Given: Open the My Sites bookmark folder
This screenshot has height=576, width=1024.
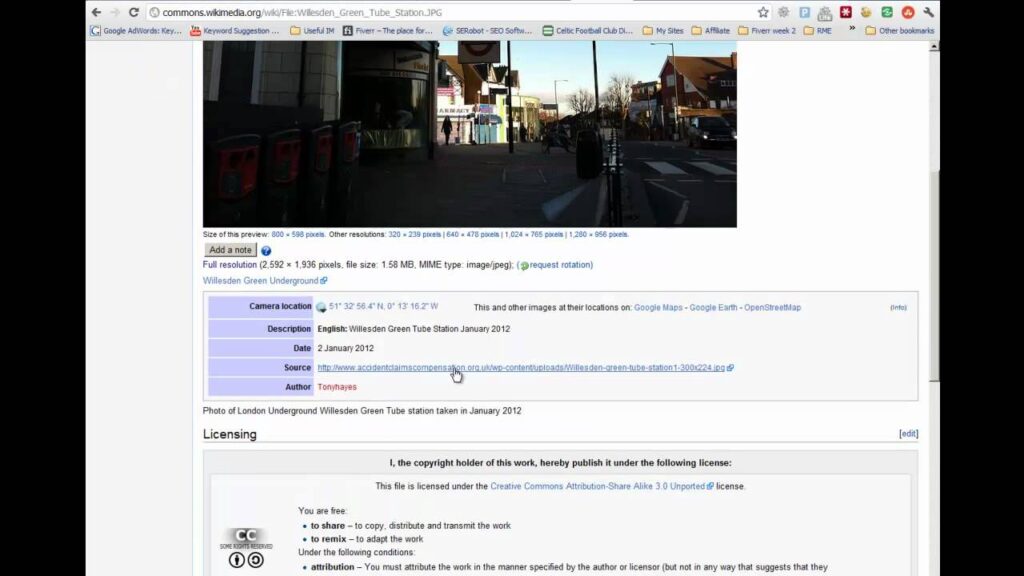Looking at the screenshot, I should (663, 31).
